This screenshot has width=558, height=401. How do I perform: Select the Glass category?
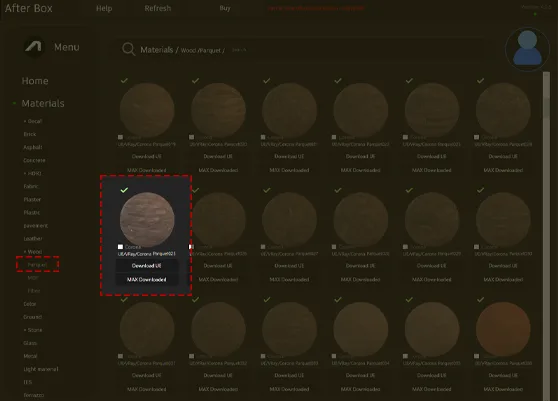click(x=30, y=343)
